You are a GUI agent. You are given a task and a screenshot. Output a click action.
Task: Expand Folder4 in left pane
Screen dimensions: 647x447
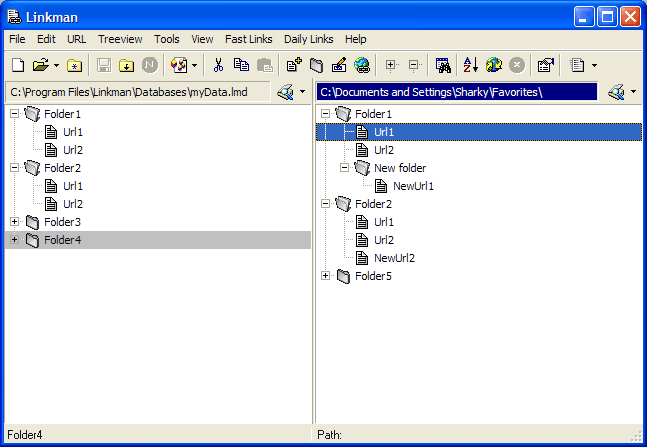(x=14, y=239)
